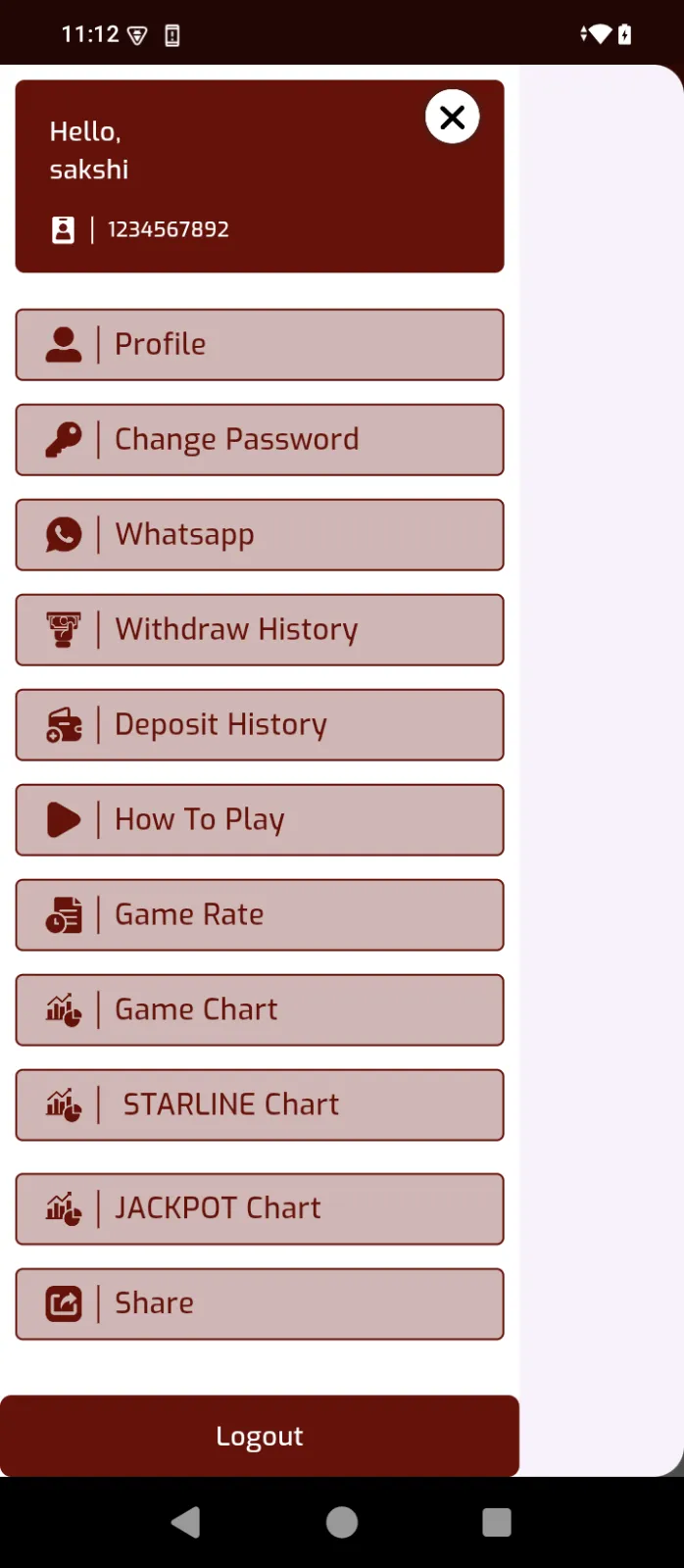
Task: Close the side drawer with the X button
Action: [x=452, y=118]
